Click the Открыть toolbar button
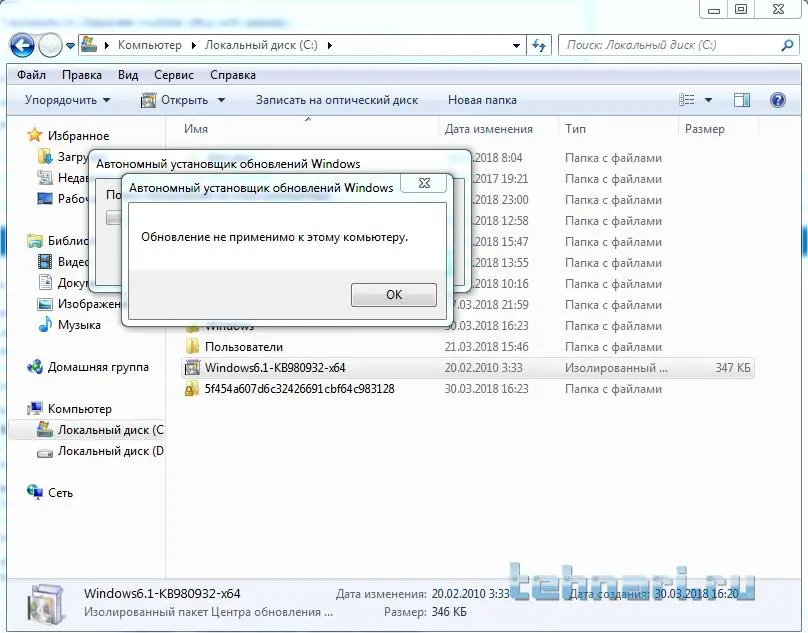Screen dimensions: 808x633 pos(174,100)
